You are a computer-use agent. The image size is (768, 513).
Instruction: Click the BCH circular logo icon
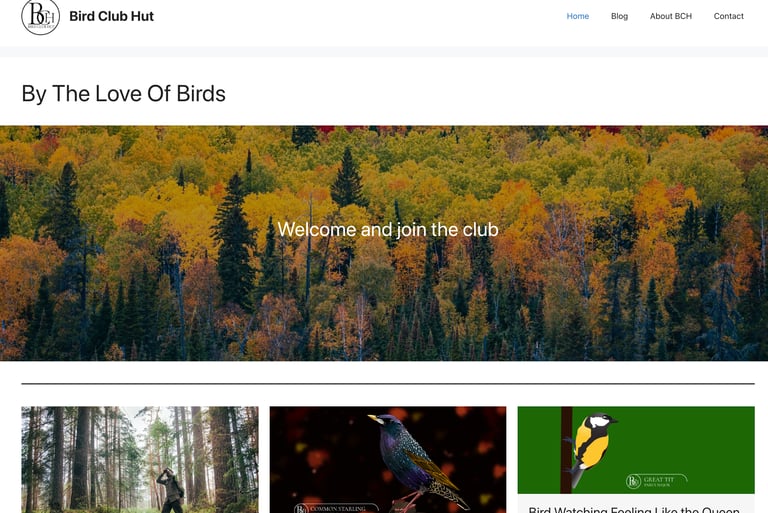point(41,17)
